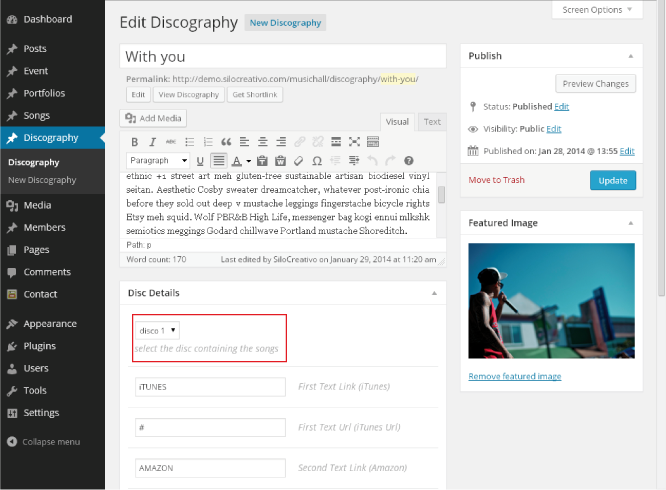Screen dimensions: 666x490
Task: Click New Discography in sidebar submenu
Action: point(42,180)
